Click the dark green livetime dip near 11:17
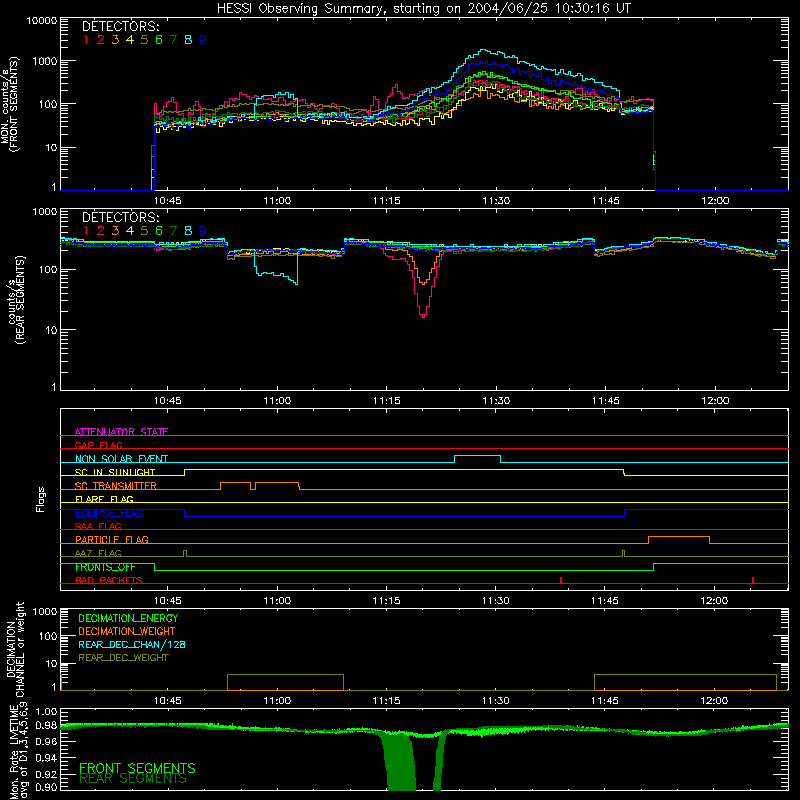 401,761
